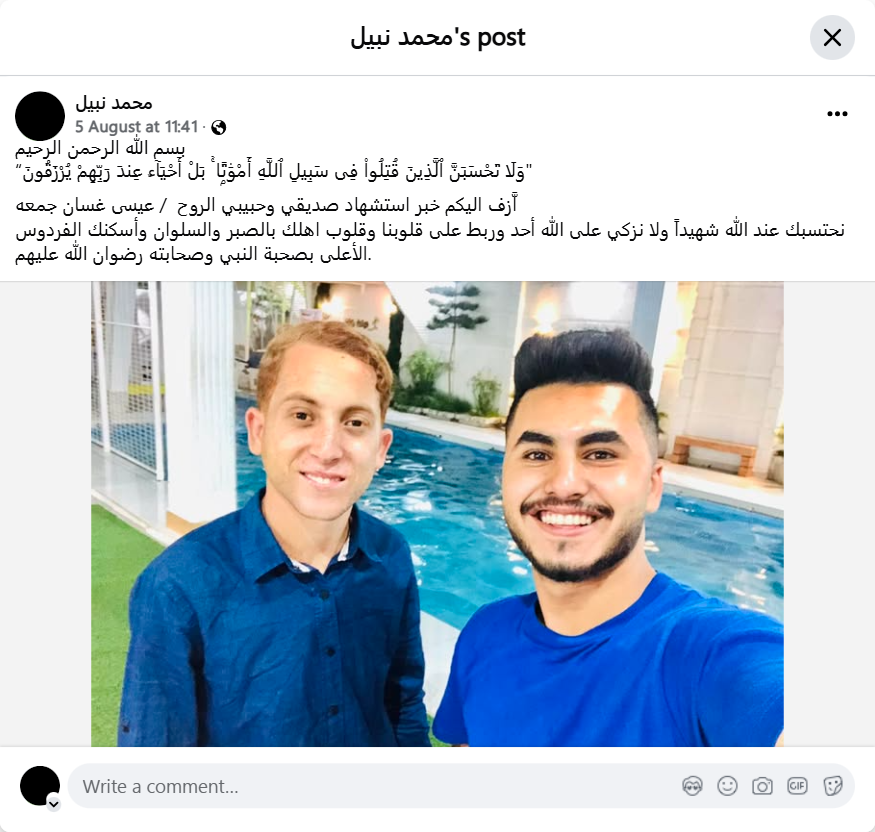Click the last line of the post text
The height and width of the screenshot is (832, 875).
click(x=193, y=254)
